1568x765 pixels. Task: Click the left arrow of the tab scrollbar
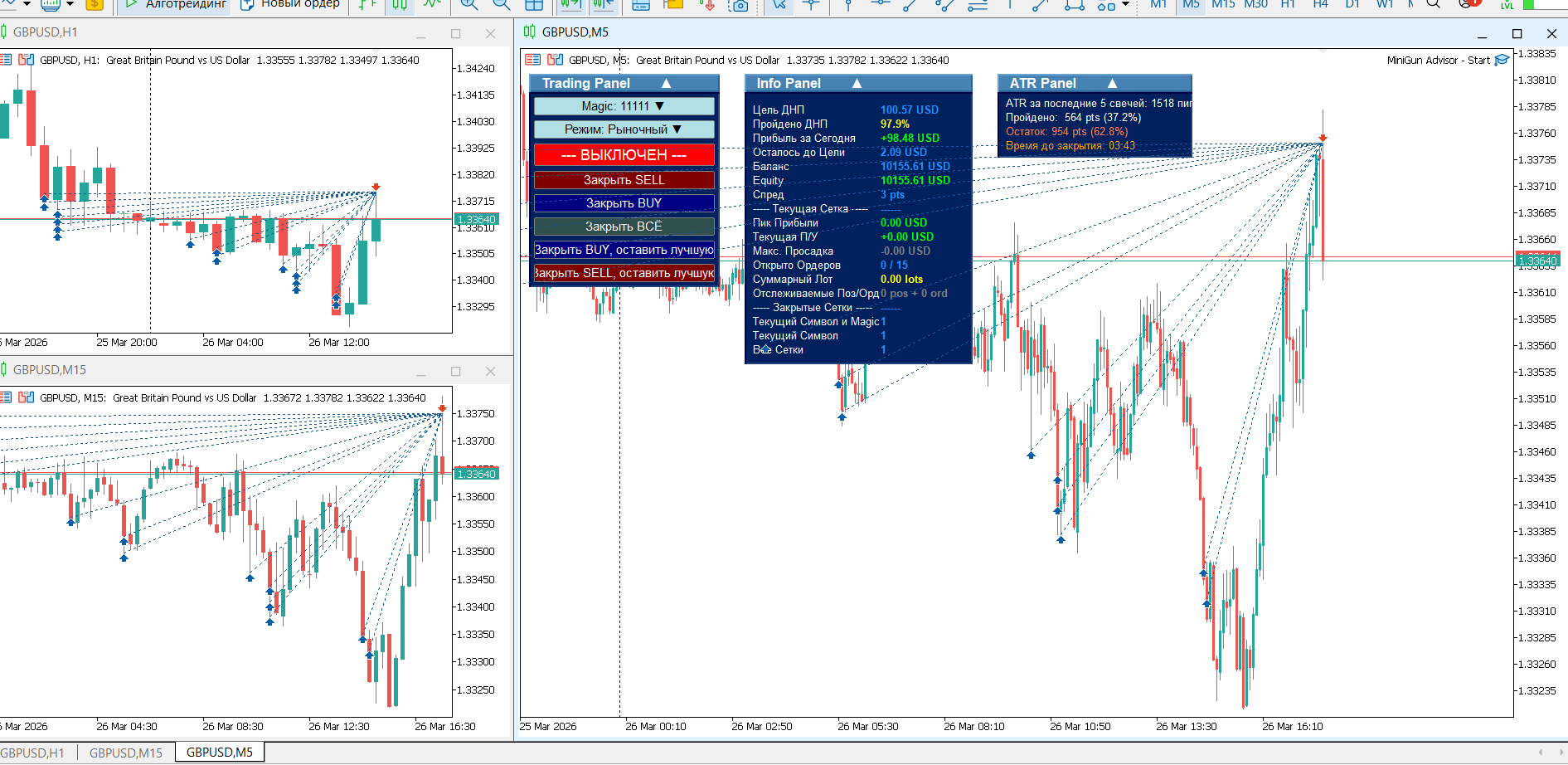pos(1541,753)
